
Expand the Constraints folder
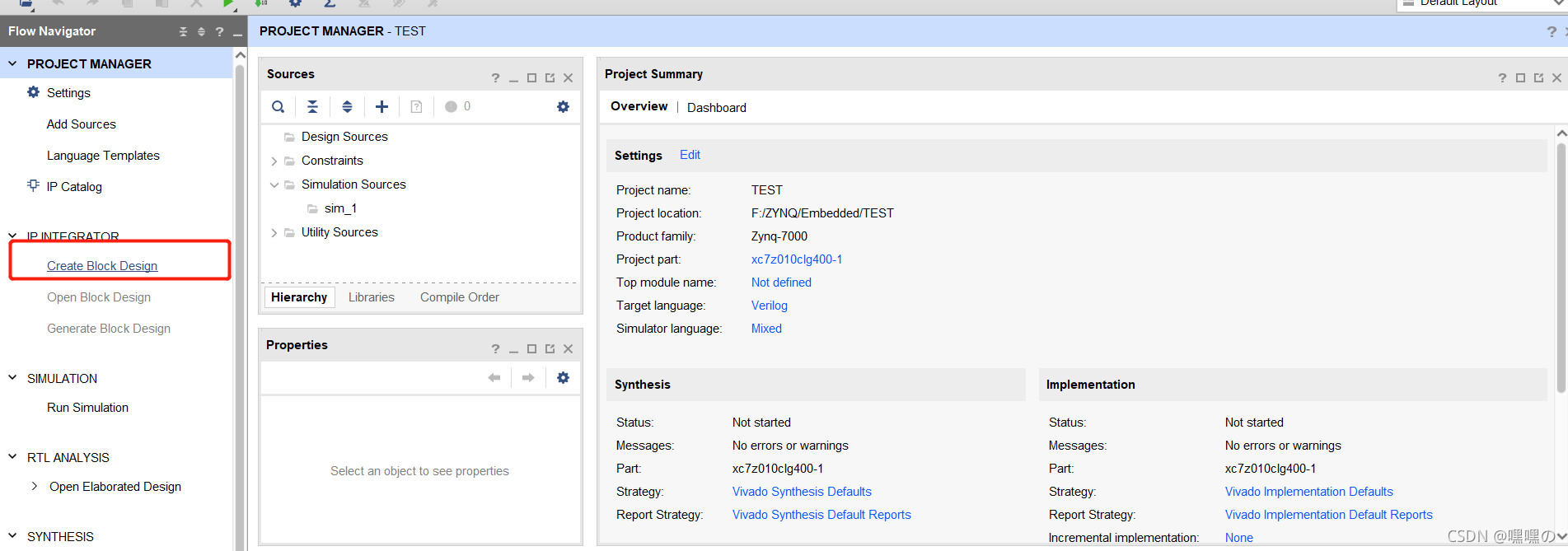tap(274, 161)
